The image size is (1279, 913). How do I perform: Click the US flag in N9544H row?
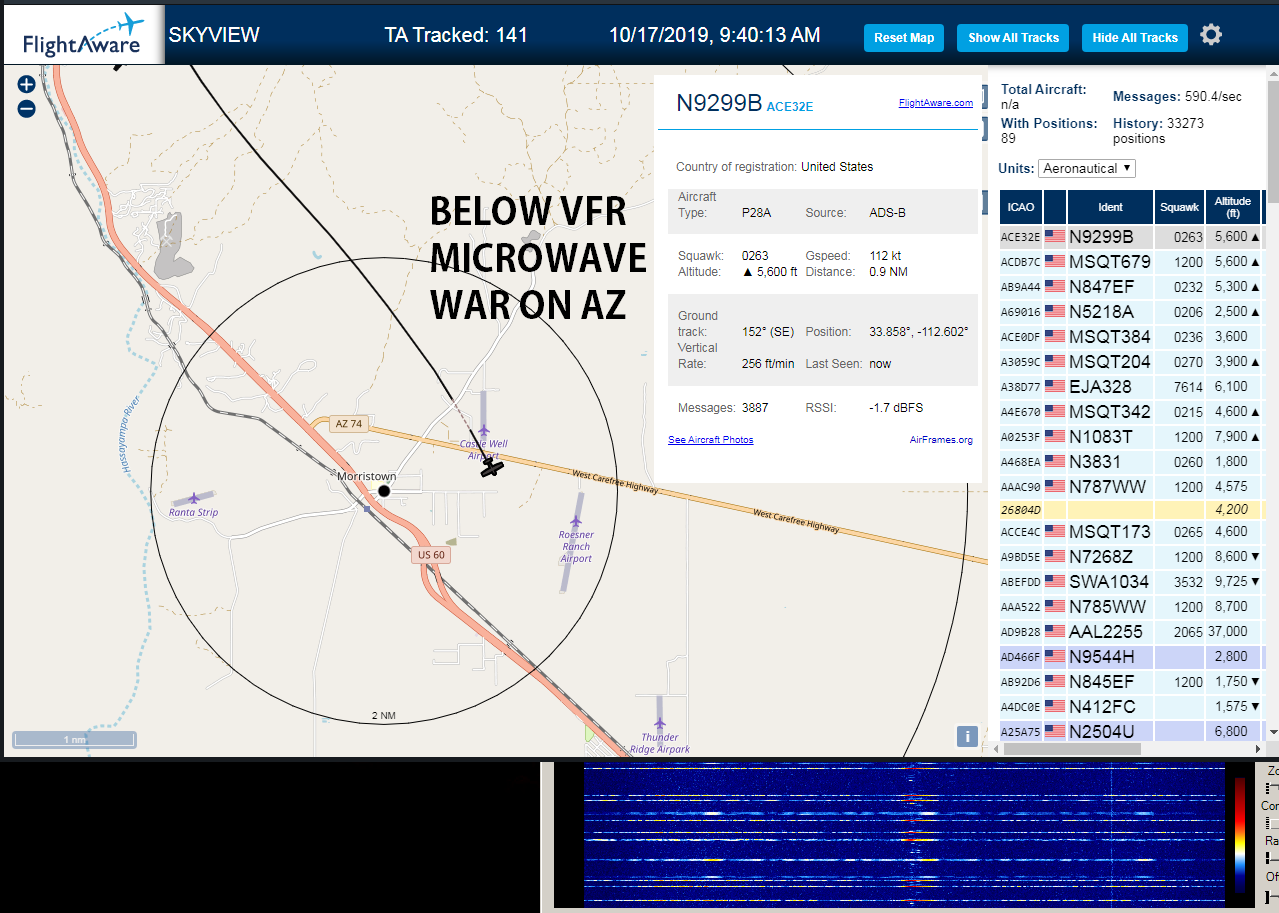tap(1055, 657)
